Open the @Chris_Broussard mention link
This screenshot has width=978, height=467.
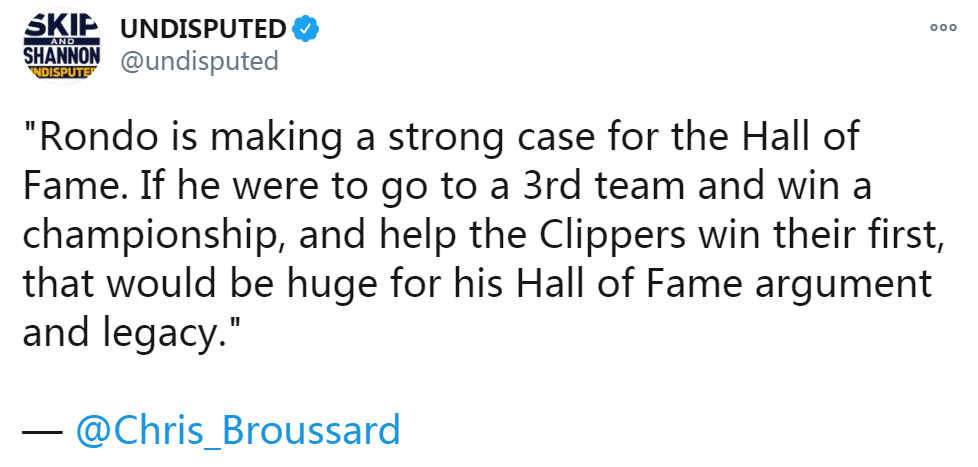pyautogui.click(x=238, y=430)
